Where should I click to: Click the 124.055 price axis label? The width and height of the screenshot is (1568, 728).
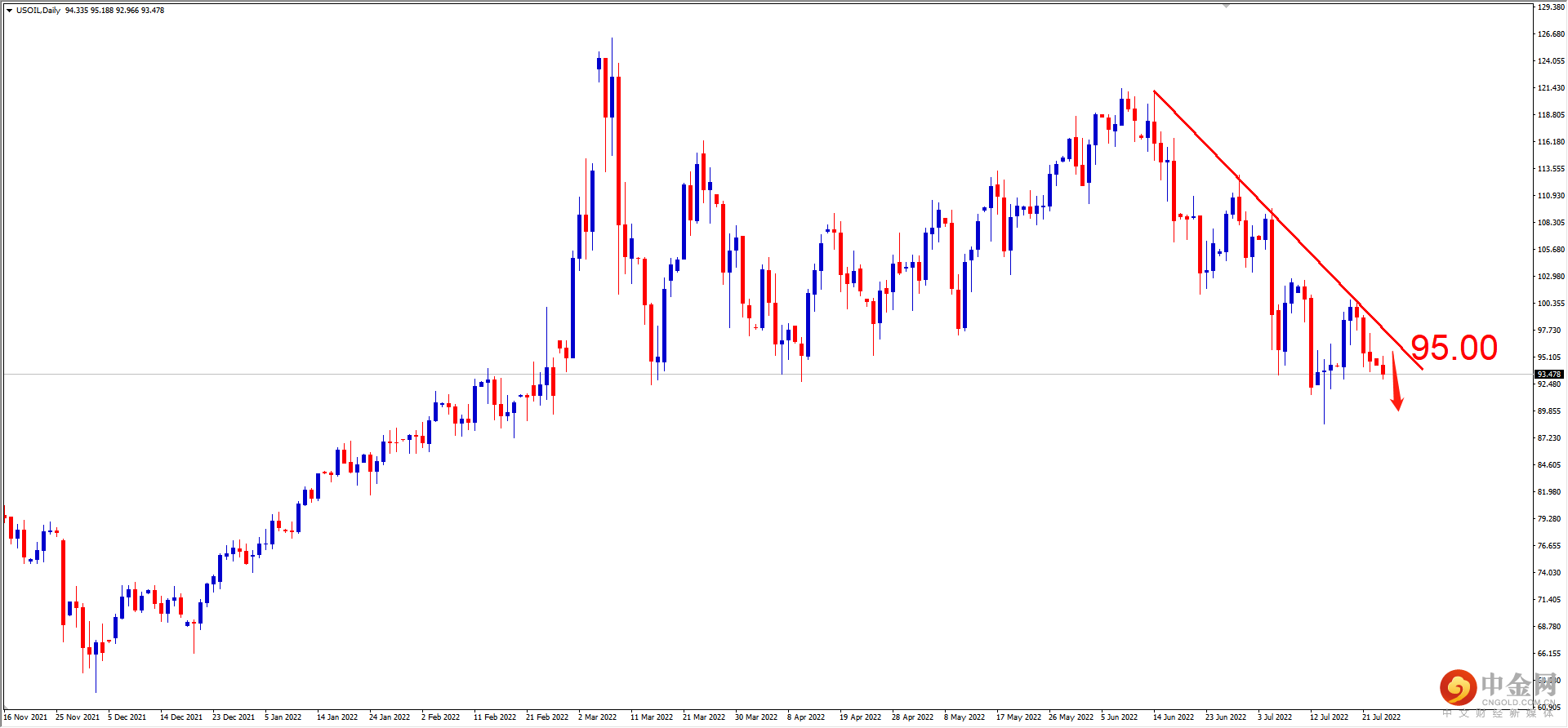(x=1551, y=61)
